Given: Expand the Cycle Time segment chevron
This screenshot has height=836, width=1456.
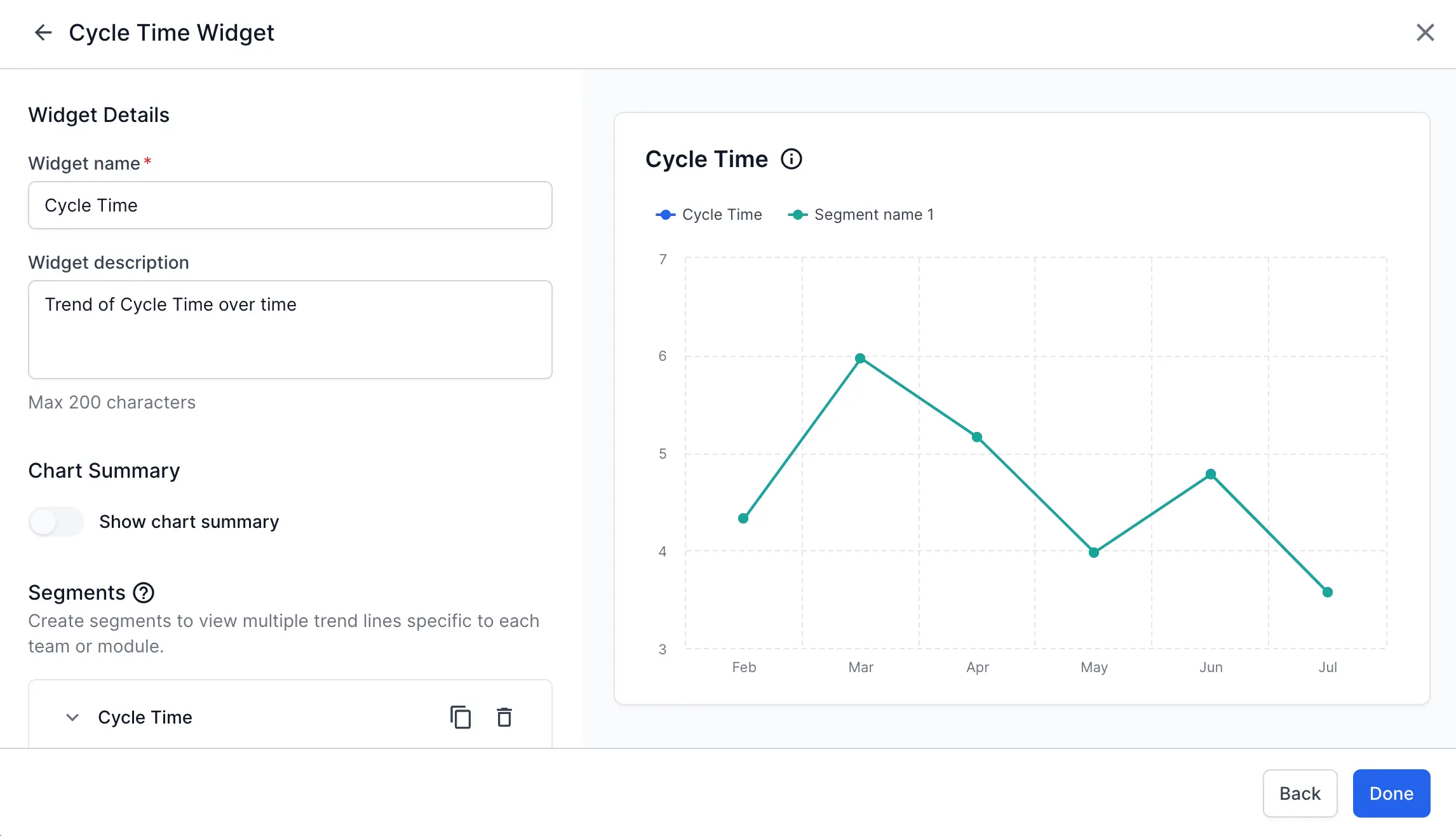Looking at the screenshot, I should [72, 717].
